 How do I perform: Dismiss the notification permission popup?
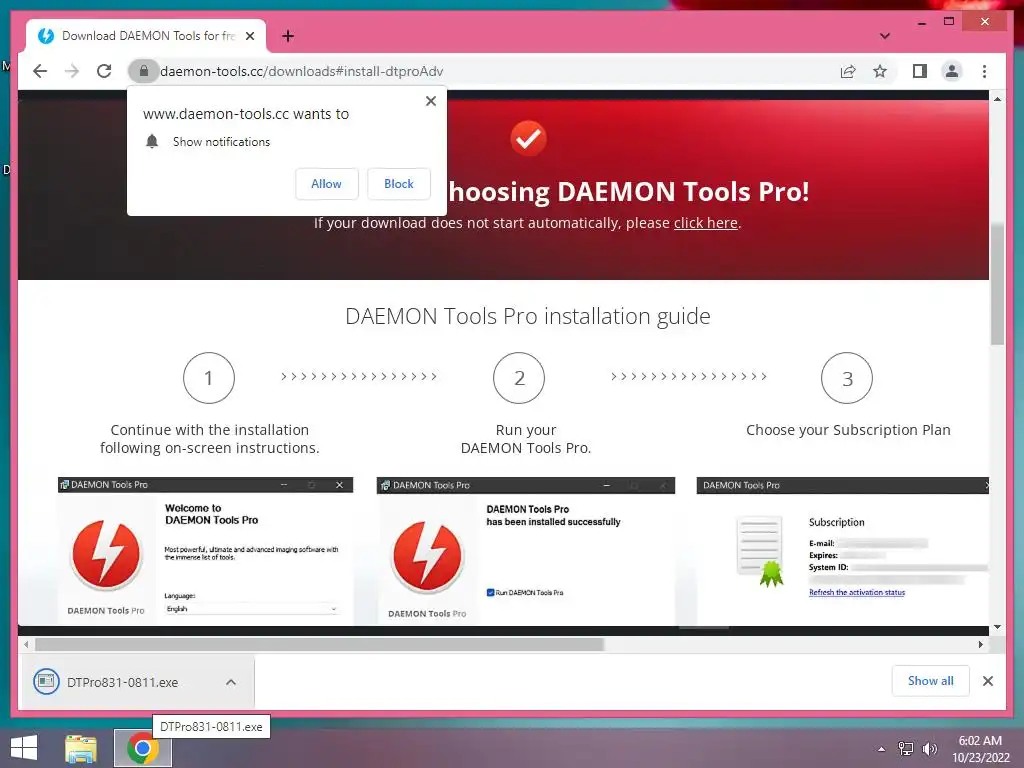click(x=430, y=101)
